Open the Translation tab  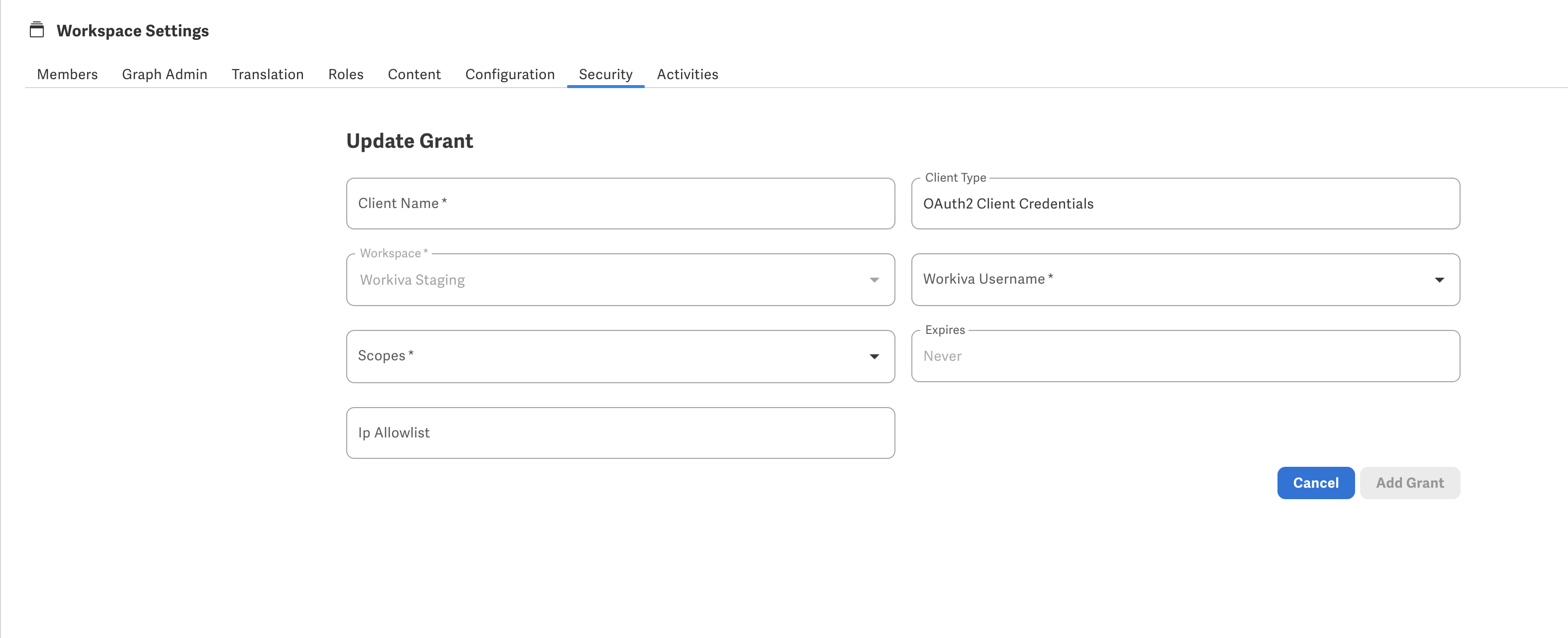click(x=267, y=74)
